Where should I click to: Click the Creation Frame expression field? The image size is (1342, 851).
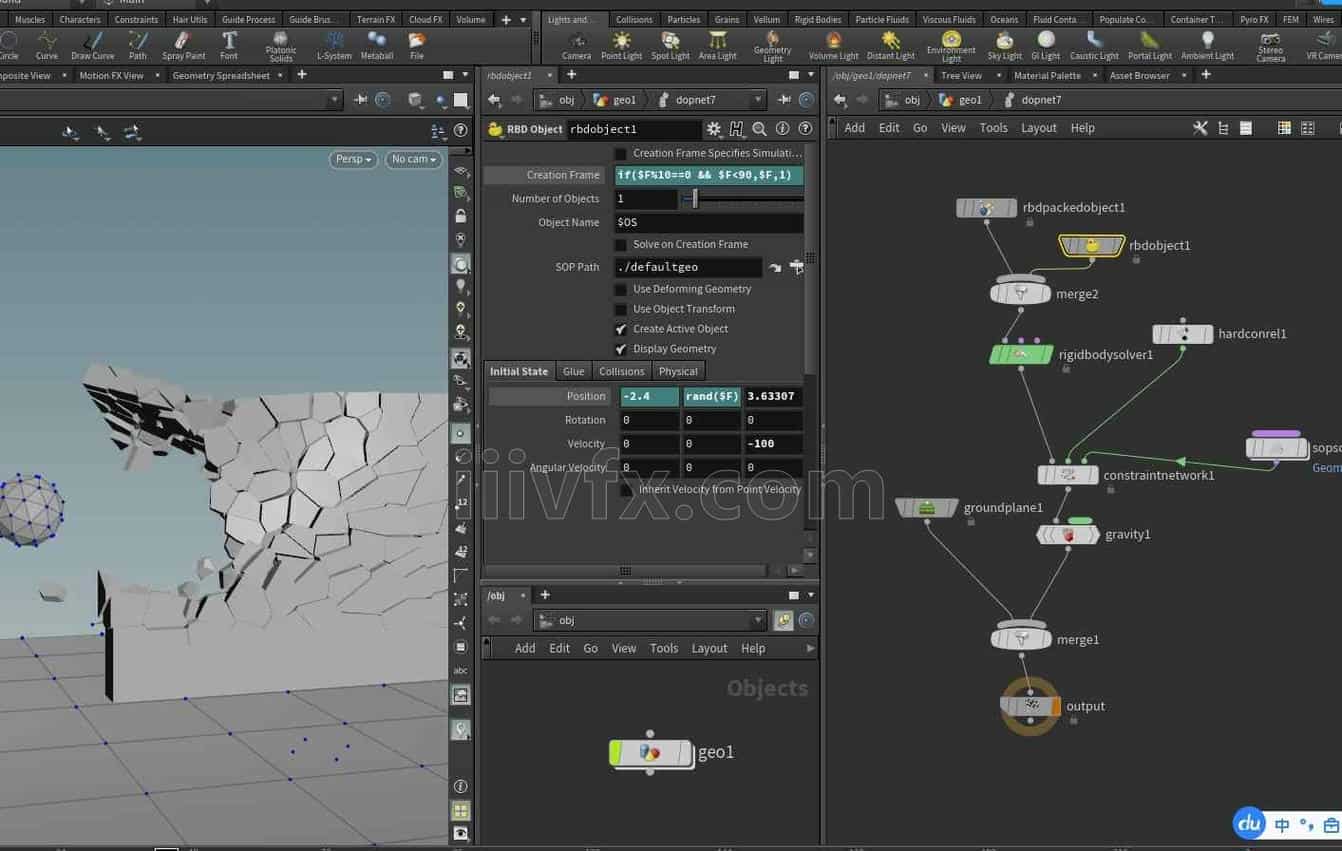(709, 175)
